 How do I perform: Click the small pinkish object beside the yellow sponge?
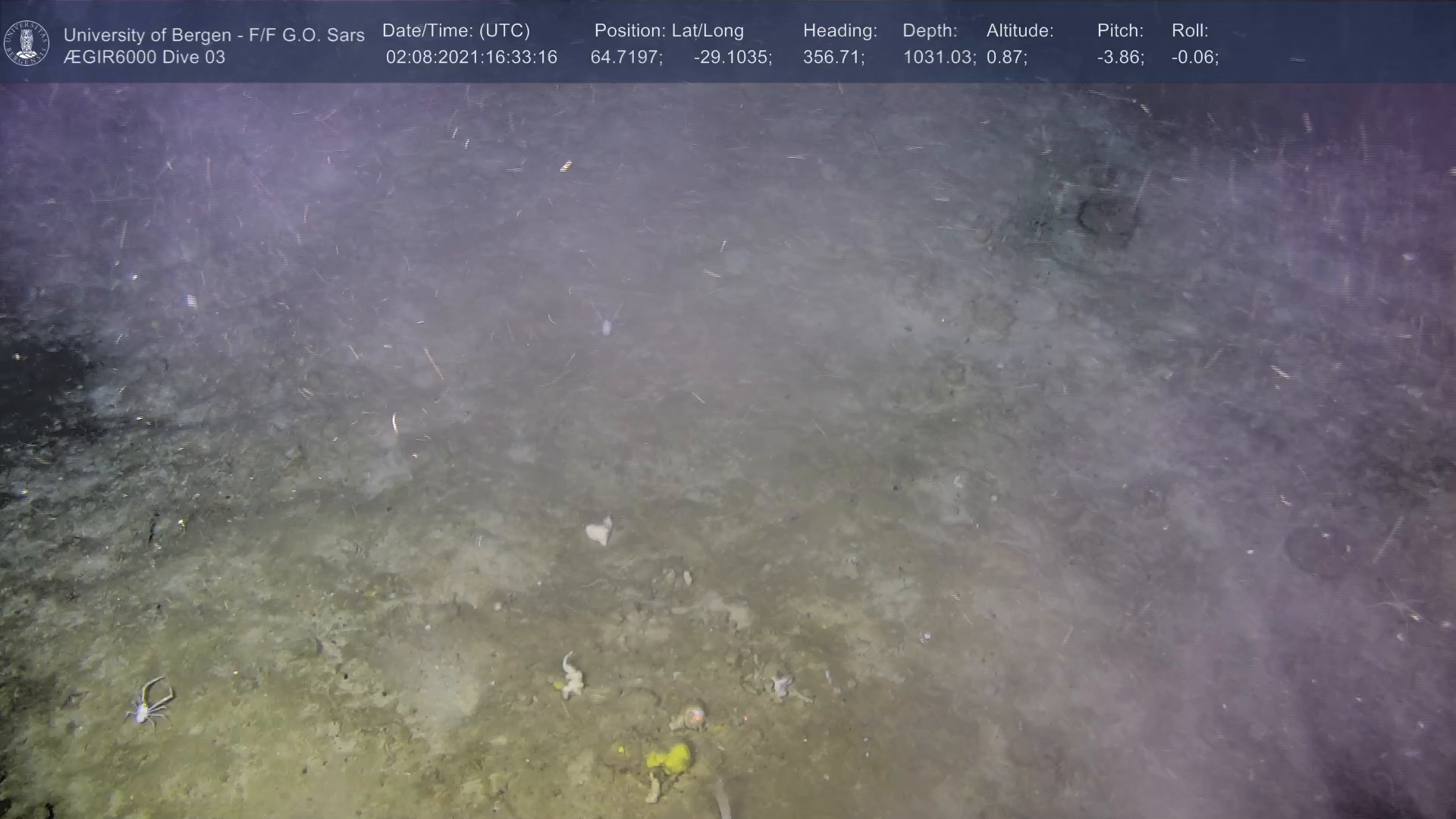694,715
